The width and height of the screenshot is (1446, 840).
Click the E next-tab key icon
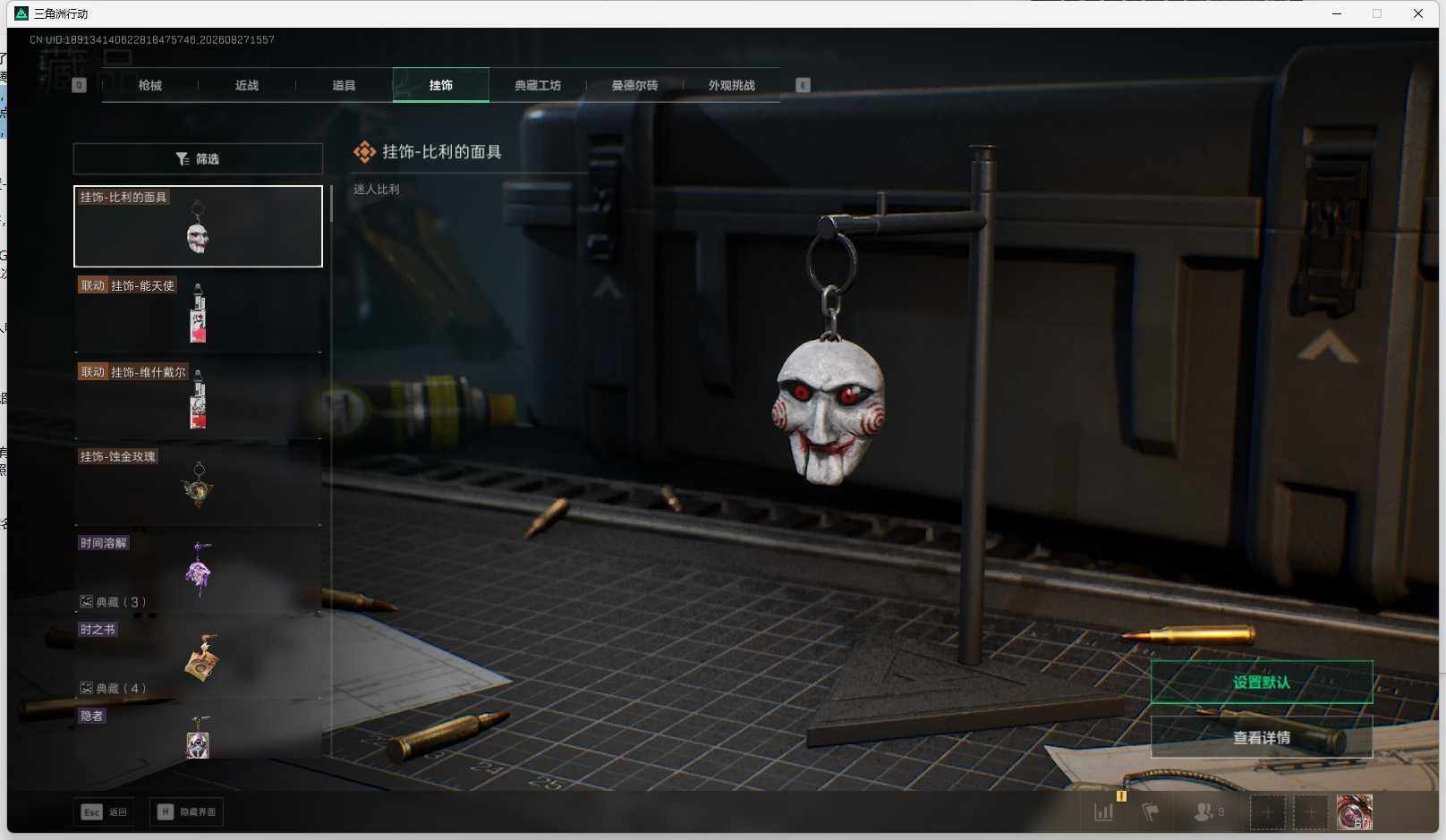pyautogui.click(x=803, y=85)
